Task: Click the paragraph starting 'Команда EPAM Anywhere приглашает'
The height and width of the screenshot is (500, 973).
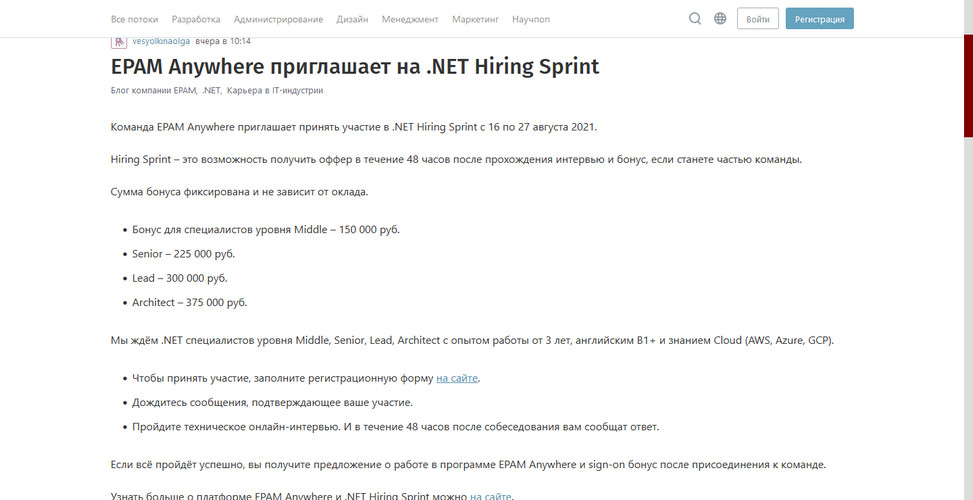Action: (354, 127)
